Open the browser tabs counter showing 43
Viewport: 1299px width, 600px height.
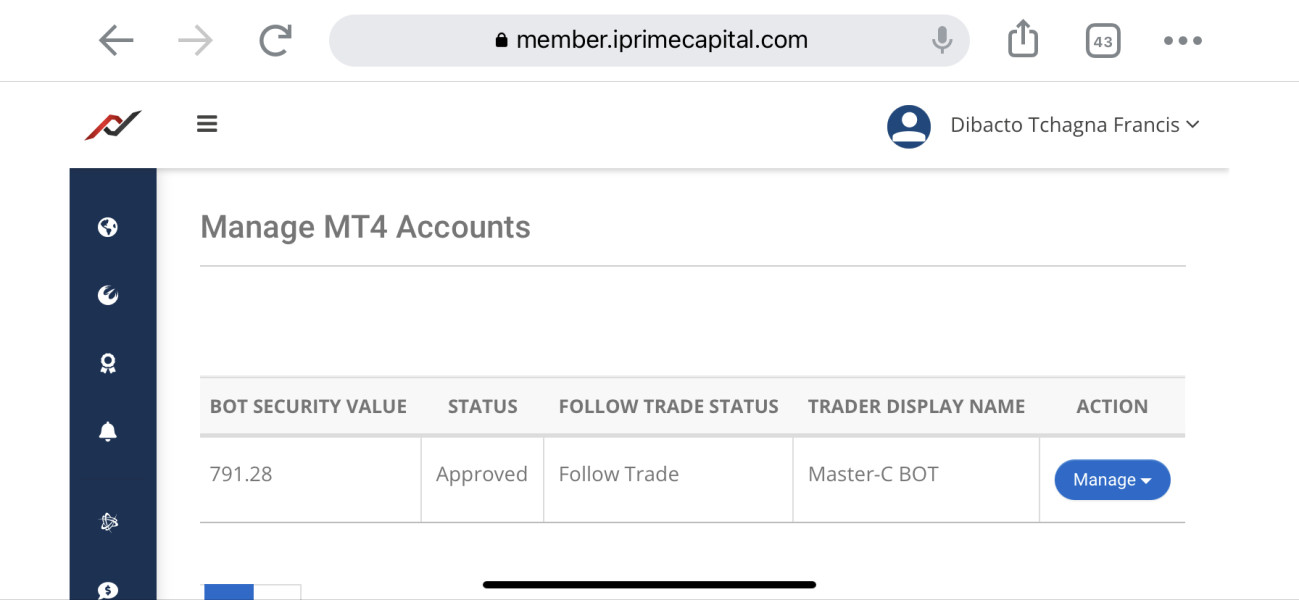[1102, 41]
